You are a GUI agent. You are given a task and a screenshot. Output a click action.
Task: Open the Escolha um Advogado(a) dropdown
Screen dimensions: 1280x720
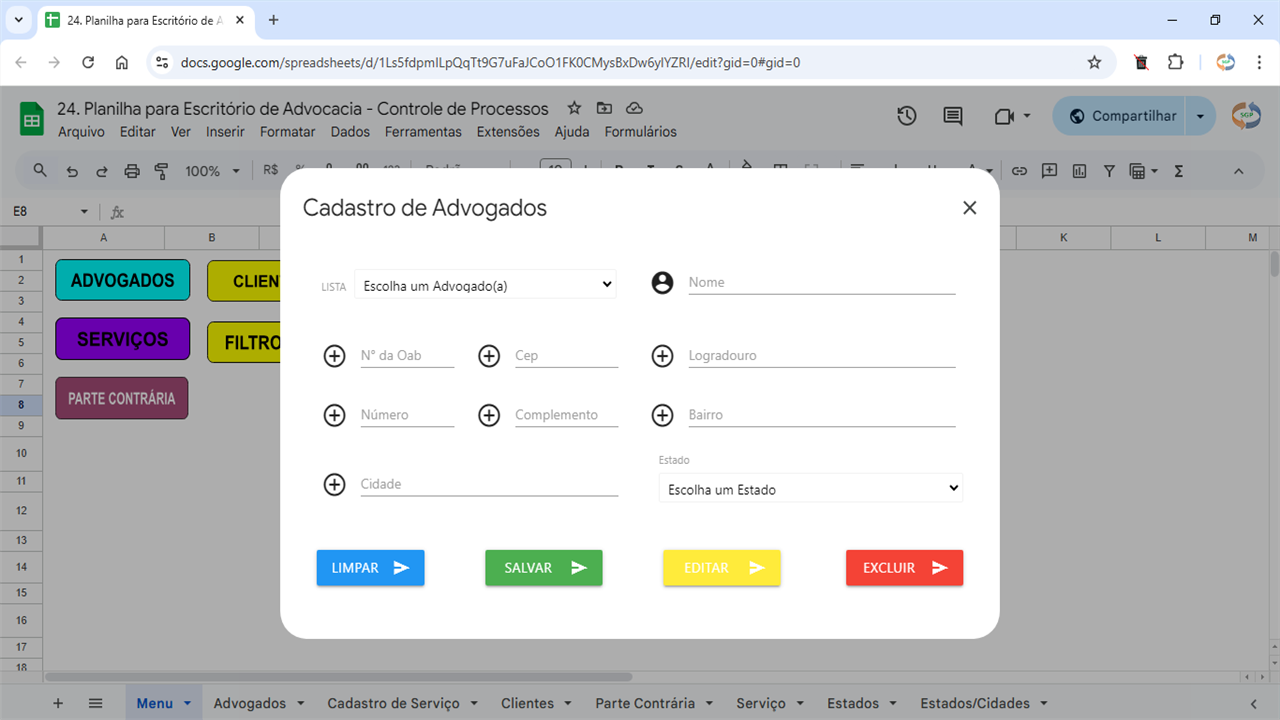[x=485, y=284]
